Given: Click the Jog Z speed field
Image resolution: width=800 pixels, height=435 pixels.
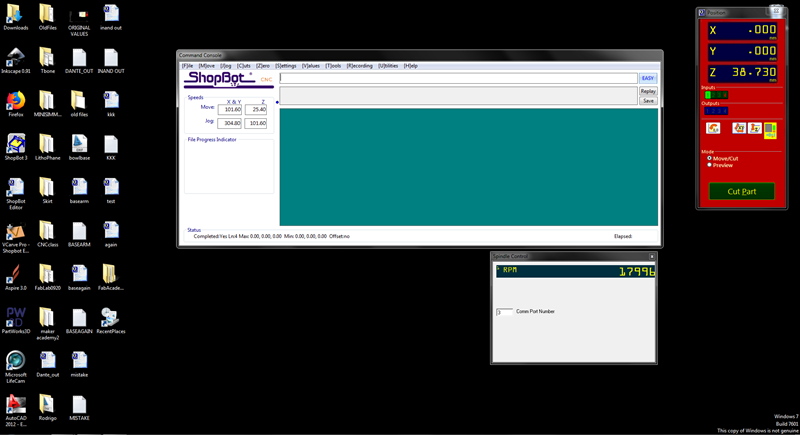Looking at the screenshot, I should [256, 123].
